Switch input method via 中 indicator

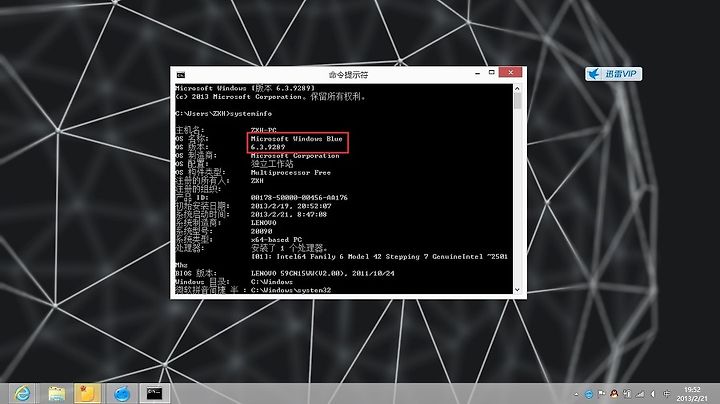tap(666, 394)
